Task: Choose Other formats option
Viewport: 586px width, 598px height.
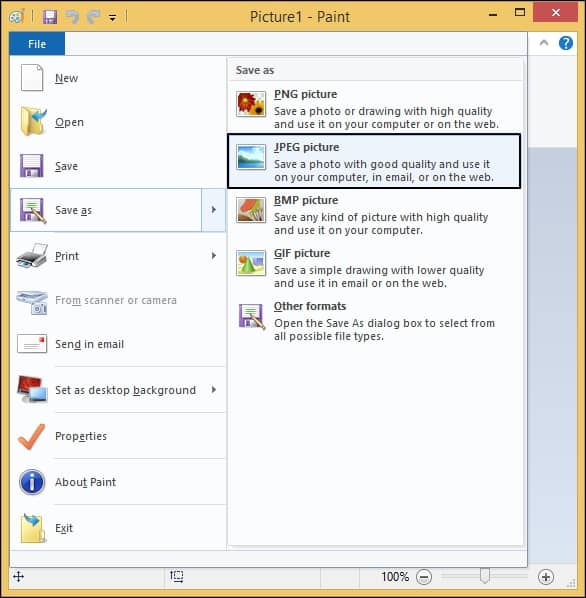Action: 374,320
